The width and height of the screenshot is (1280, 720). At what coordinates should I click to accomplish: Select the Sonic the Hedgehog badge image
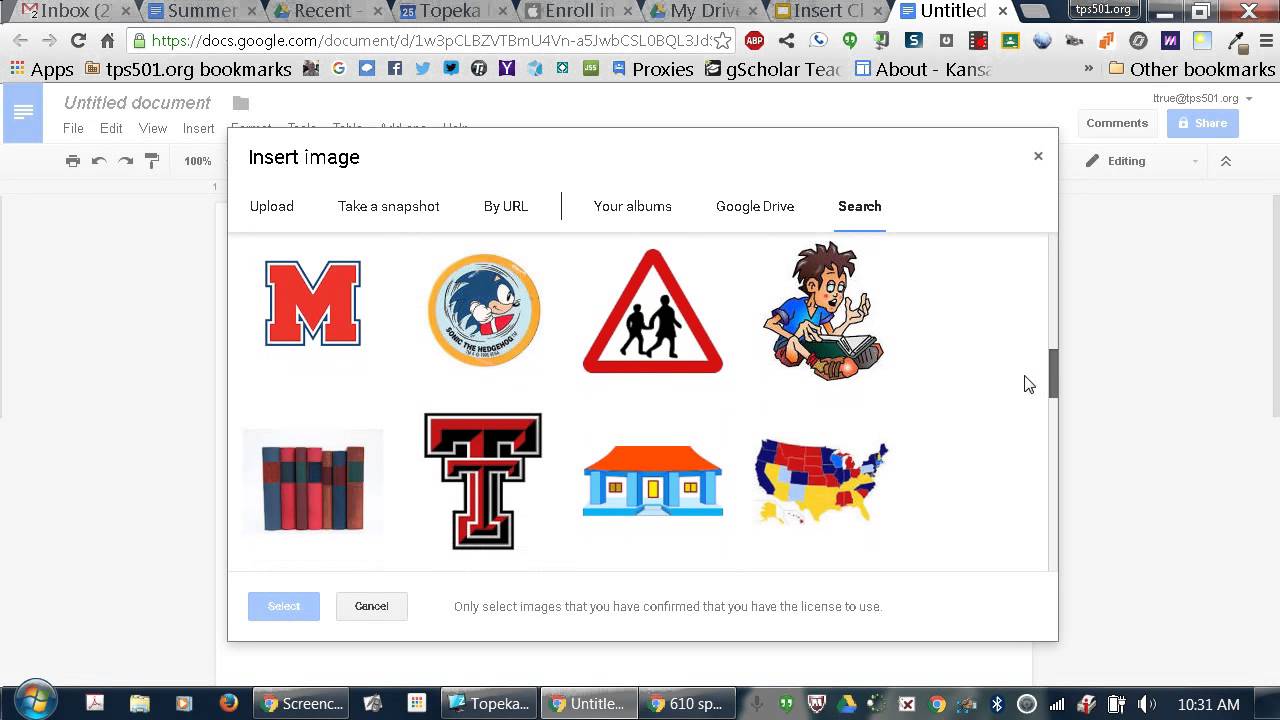(x=484, y=310)
